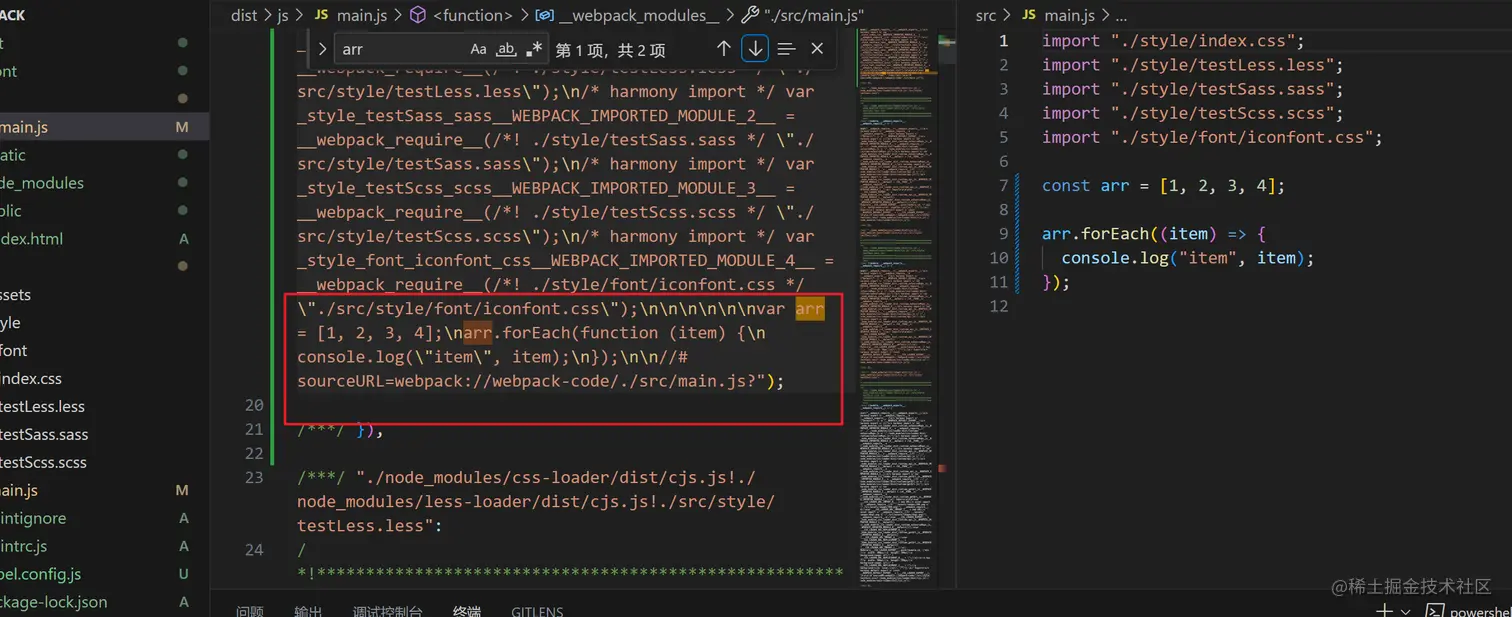This screenshot has width=1512, height=617.
Task: Click console.log("item", item) line
Action: coord(1187,257)
